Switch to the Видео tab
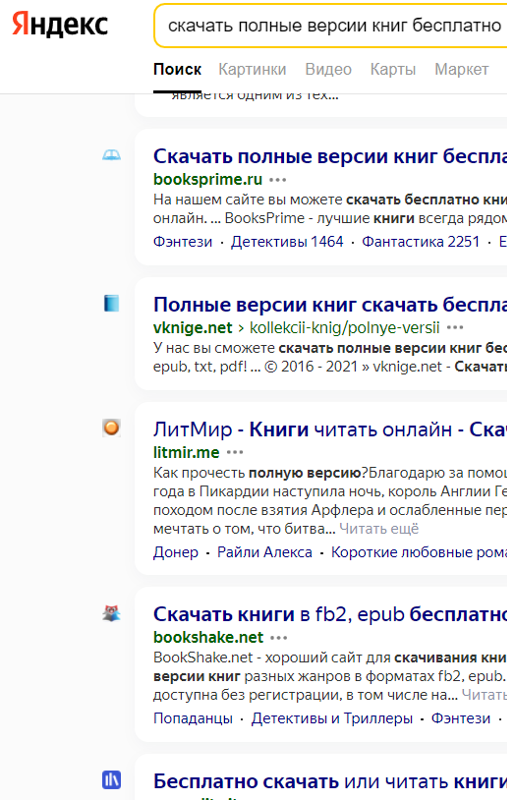507x800 pixels. pos(328,69)
